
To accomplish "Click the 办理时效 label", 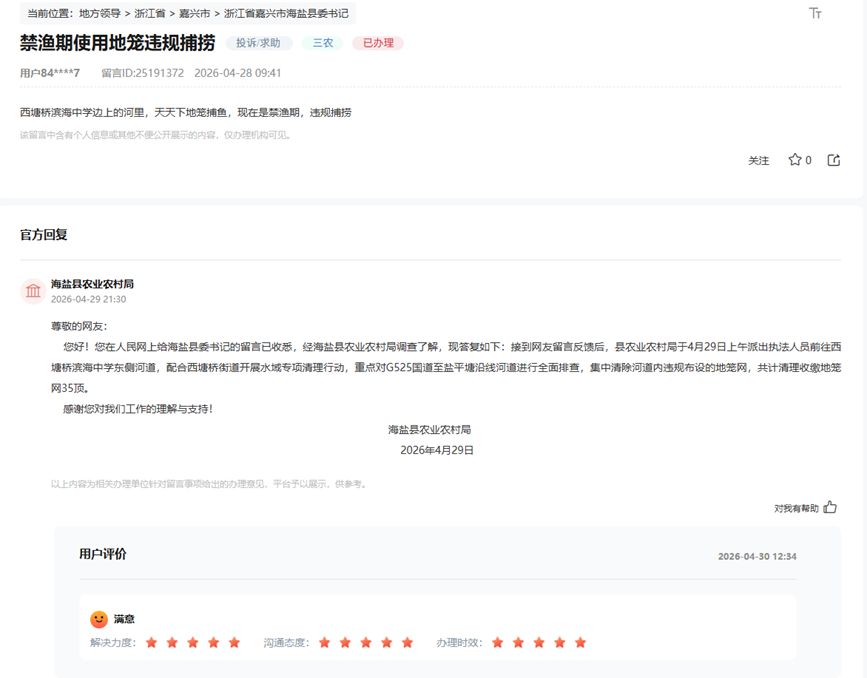I will (459, 643).
